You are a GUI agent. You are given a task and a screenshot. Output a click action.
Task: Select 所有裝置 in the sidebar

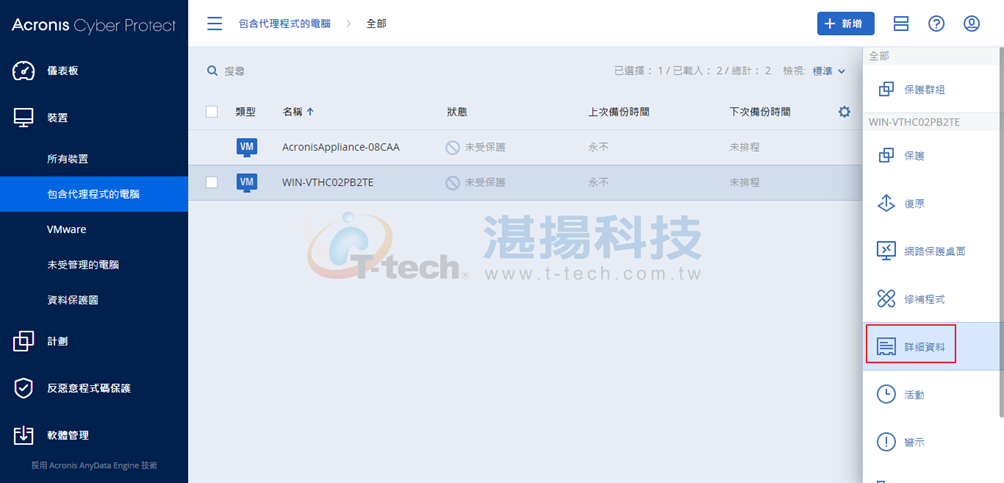(x=67, y=159)
